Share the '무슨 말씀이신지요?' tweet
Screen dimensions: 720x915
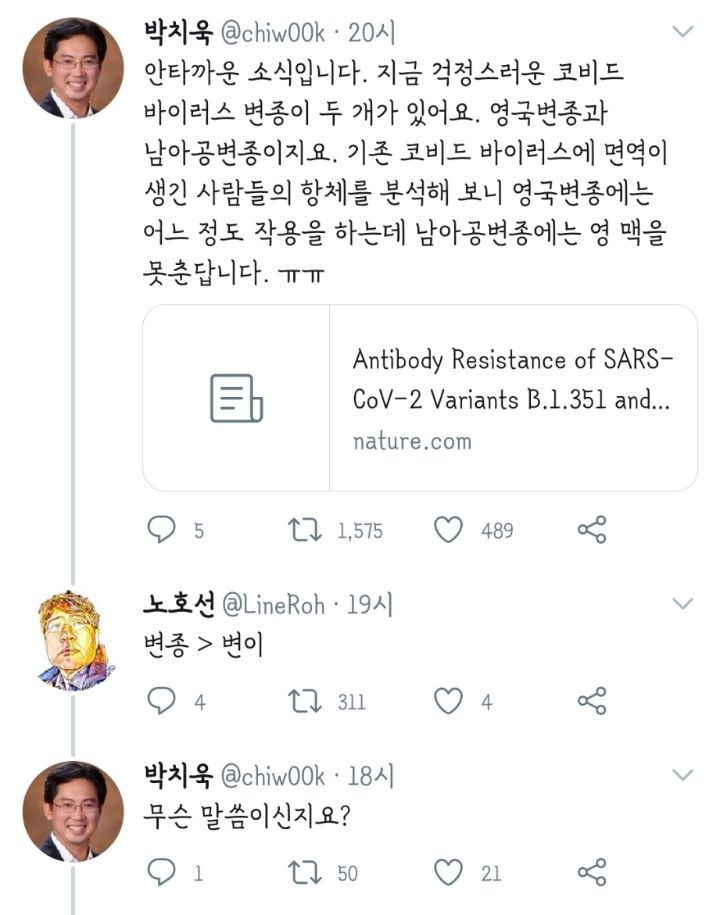point(592,873)
